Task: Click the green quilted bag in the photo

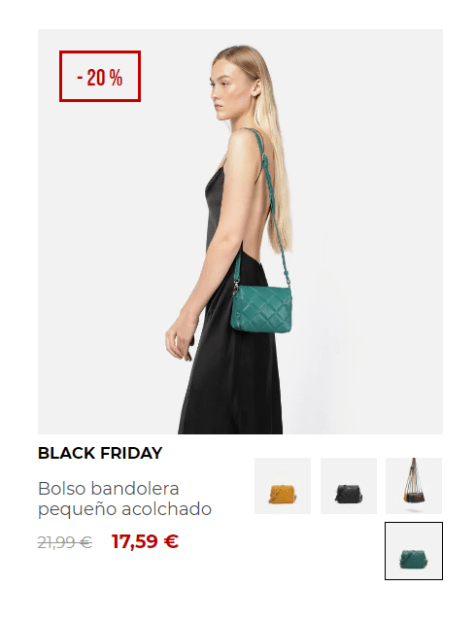Action: [261, 309]
